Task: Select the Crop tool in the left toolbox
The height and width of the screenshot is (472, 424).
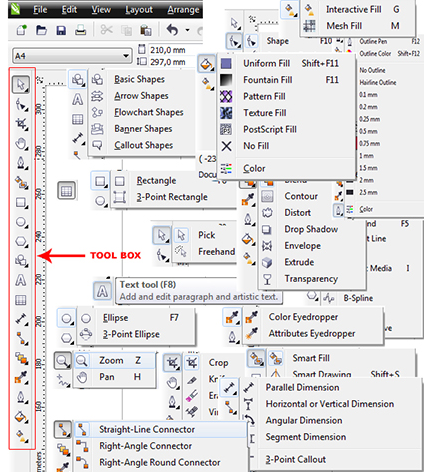Action: point(22,124)
